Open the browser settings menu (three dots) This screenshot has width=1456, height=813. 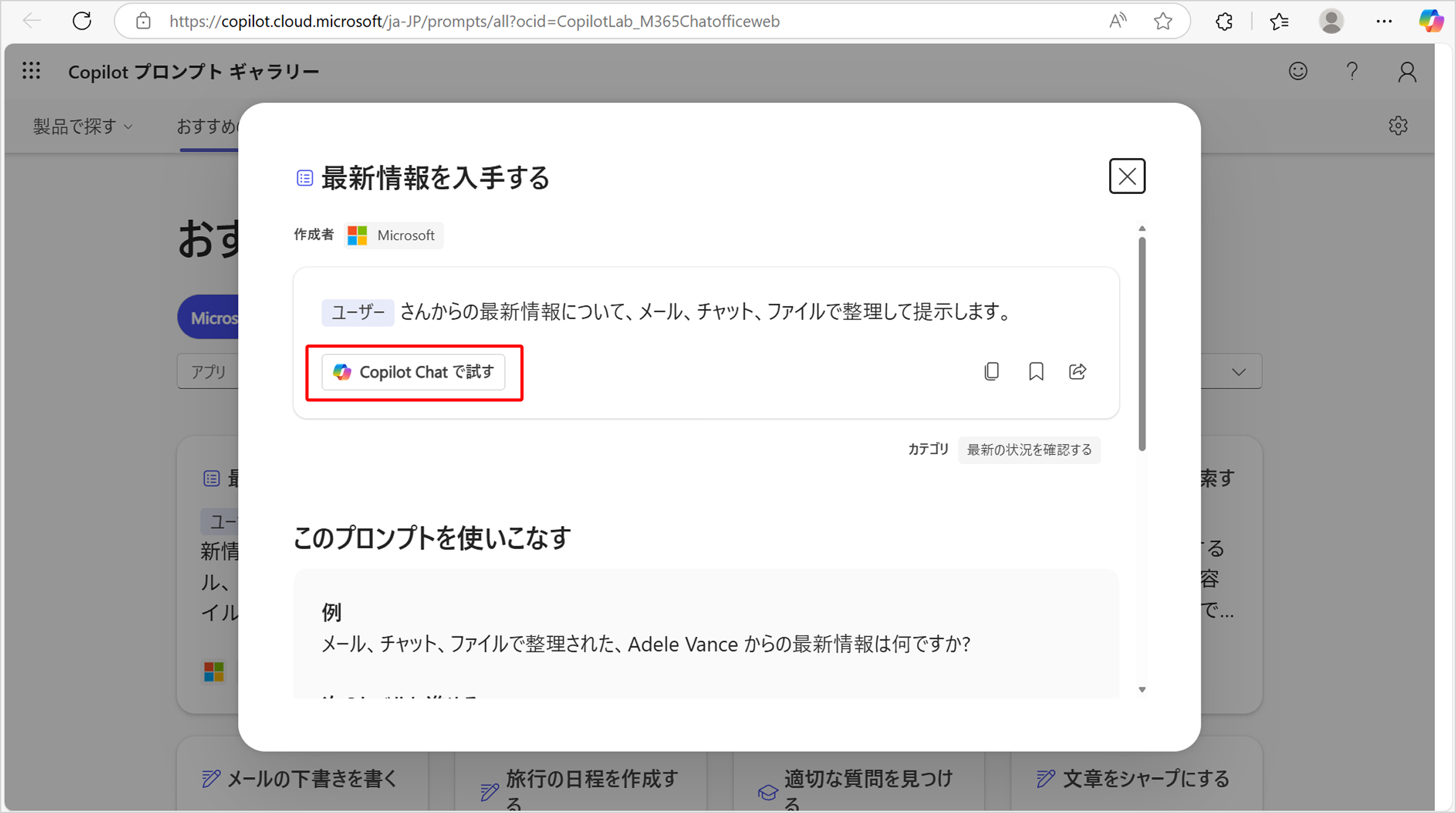coord(1384,20)
